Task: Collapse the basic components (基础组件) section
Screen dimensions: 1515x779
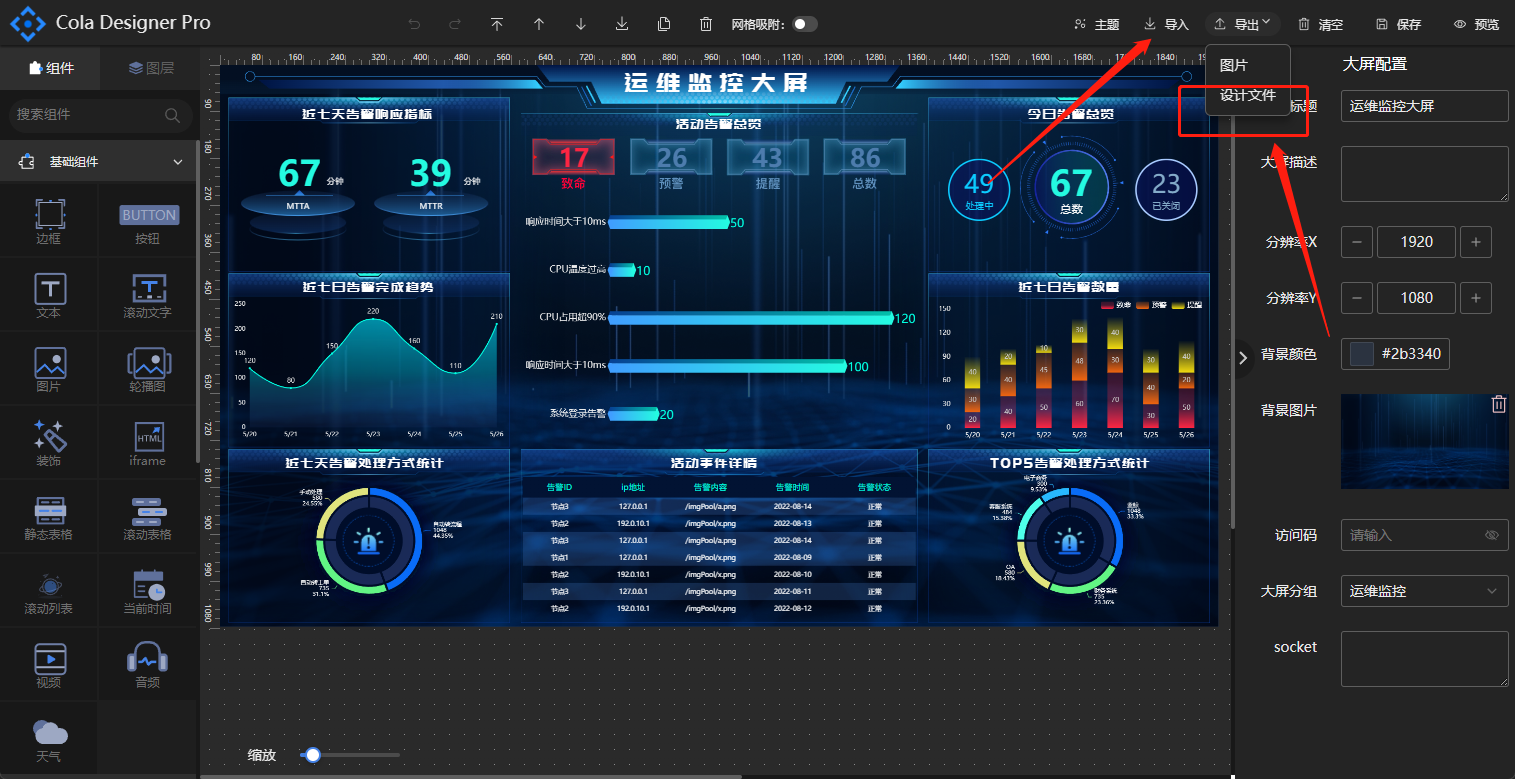Action: pyautogui.click(x=178, y=162)
